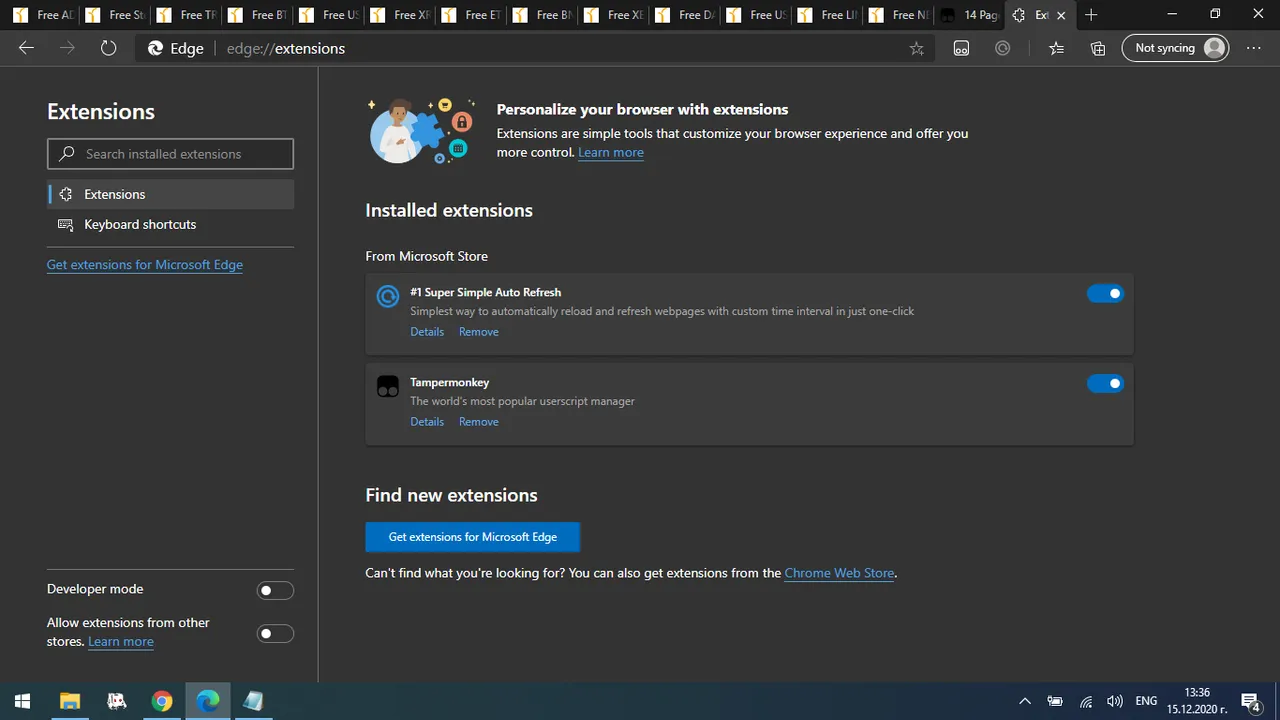Open Google Chrome from the taskbar
Viewport: 1280px width, 720px height.
coord(162,701)
